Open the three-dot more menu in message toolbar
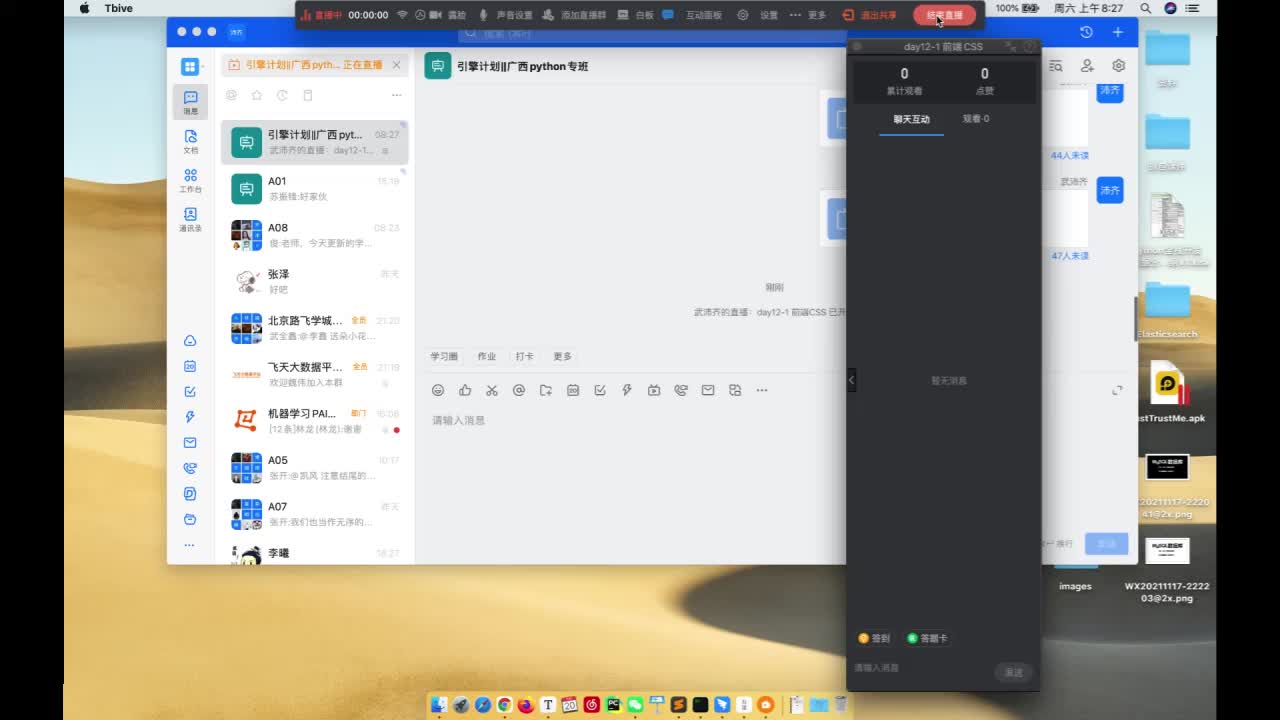Image resolution: width=1280 pixels, height=720 pixels. pos(762,390)
